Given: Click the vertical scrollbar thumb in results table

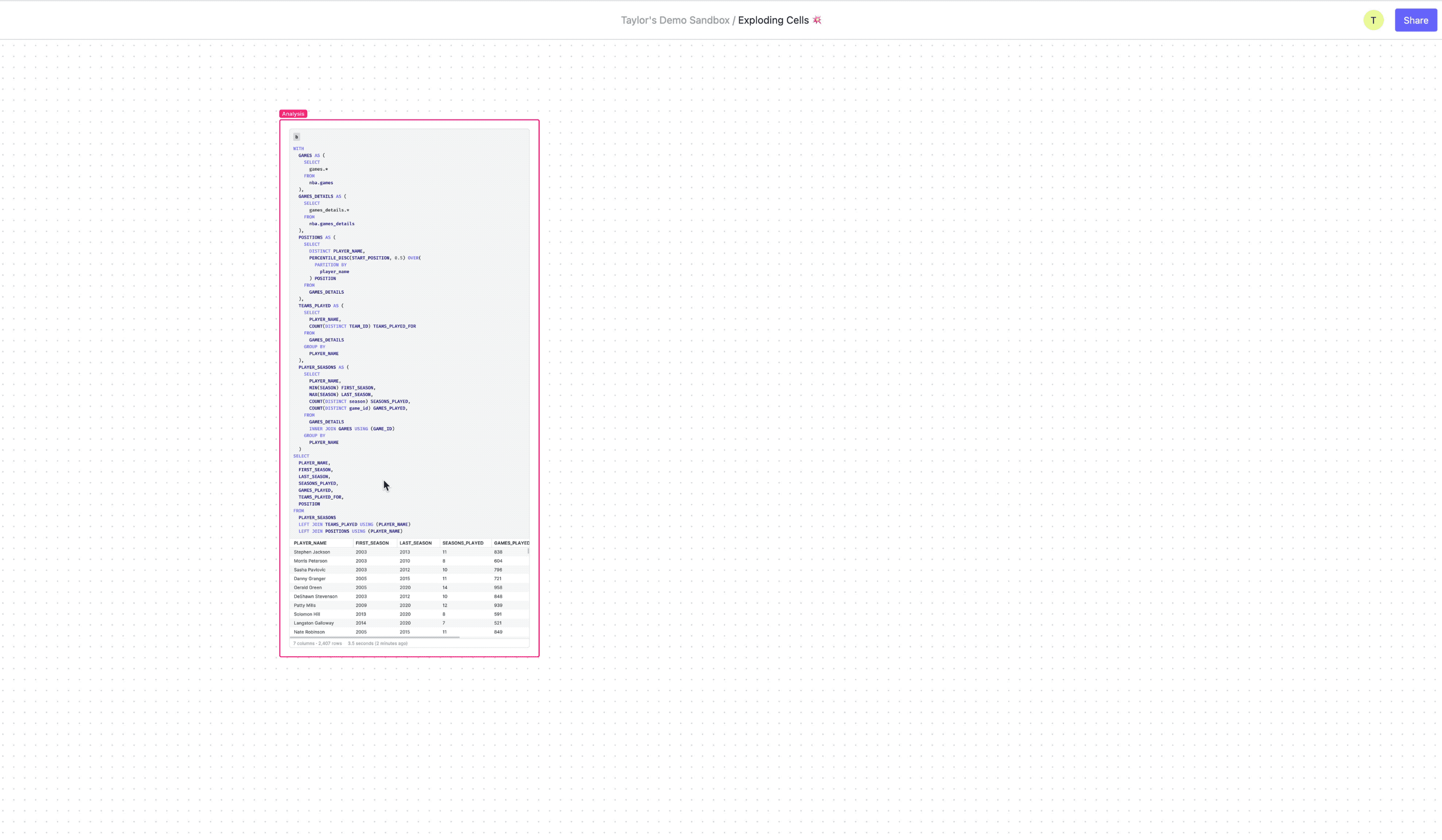Looking at the screenshot, I should (528, 551).
